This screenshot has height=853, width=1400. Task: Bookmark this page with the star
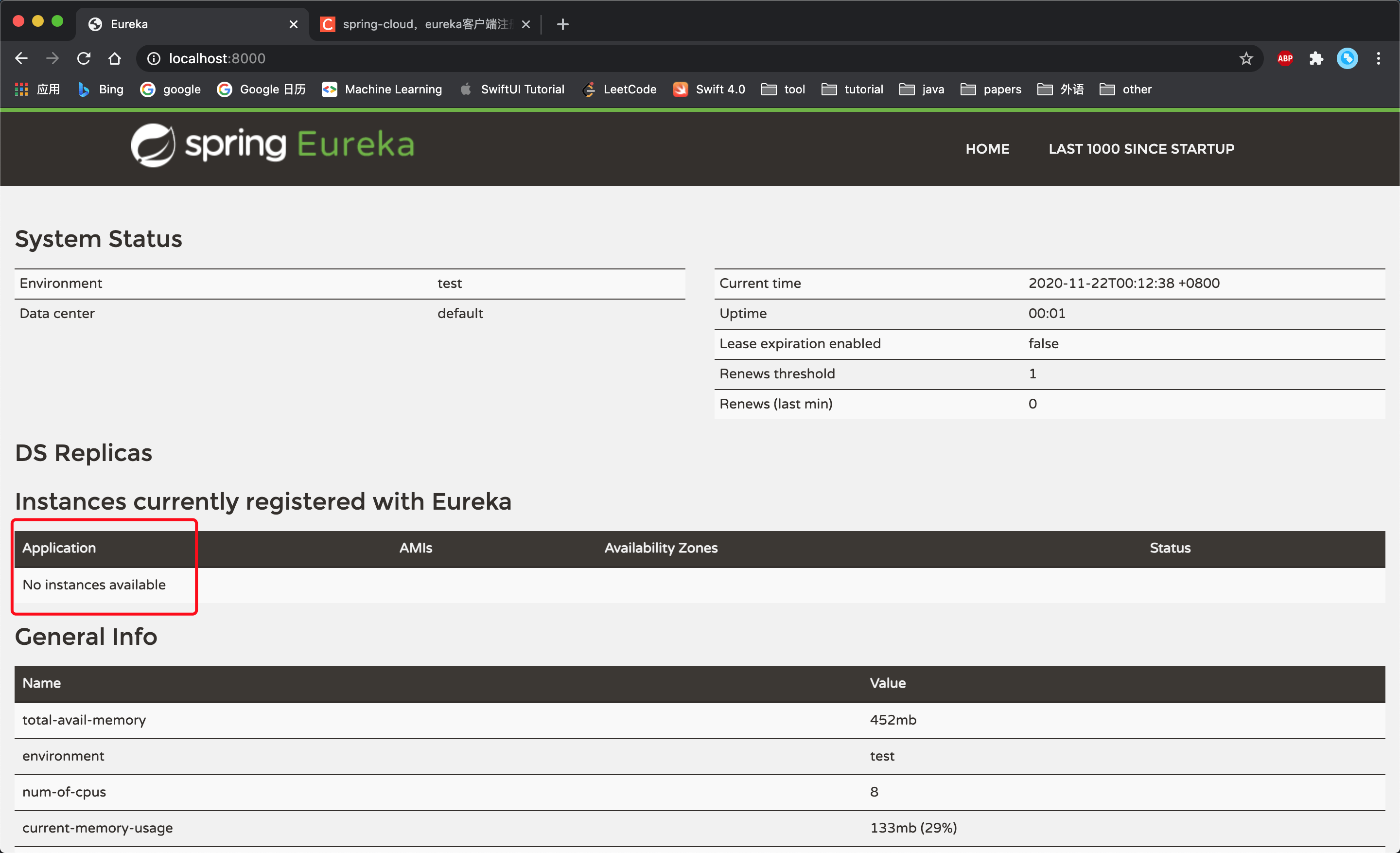[x=1246, y=58]
